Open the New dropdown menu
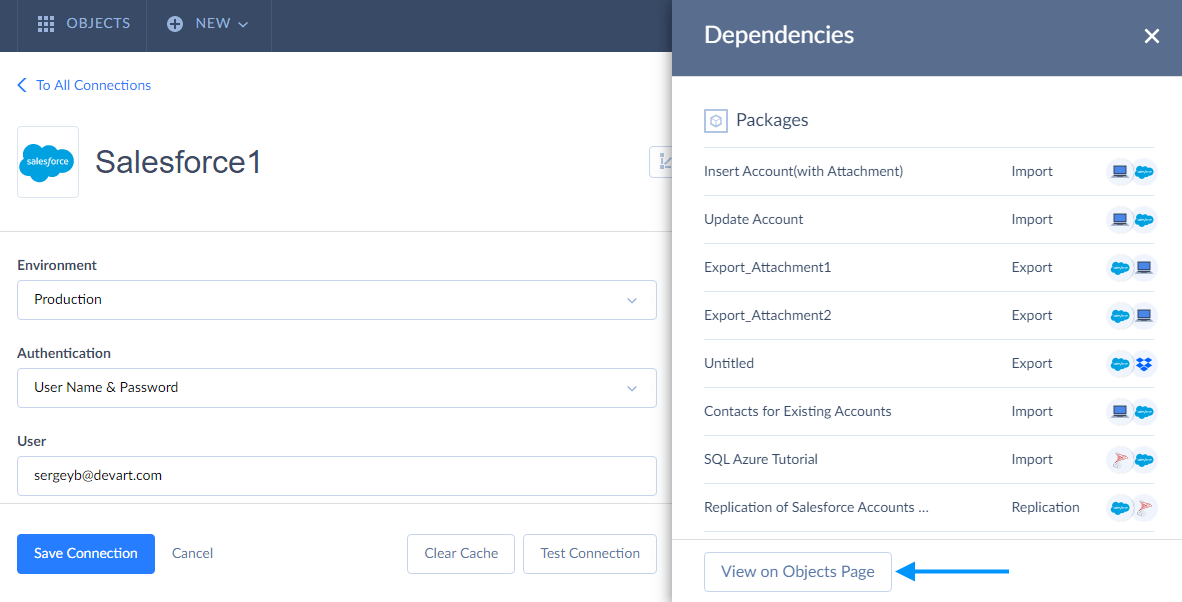This screenshot has height=602, width=1182. coord(208,23)
